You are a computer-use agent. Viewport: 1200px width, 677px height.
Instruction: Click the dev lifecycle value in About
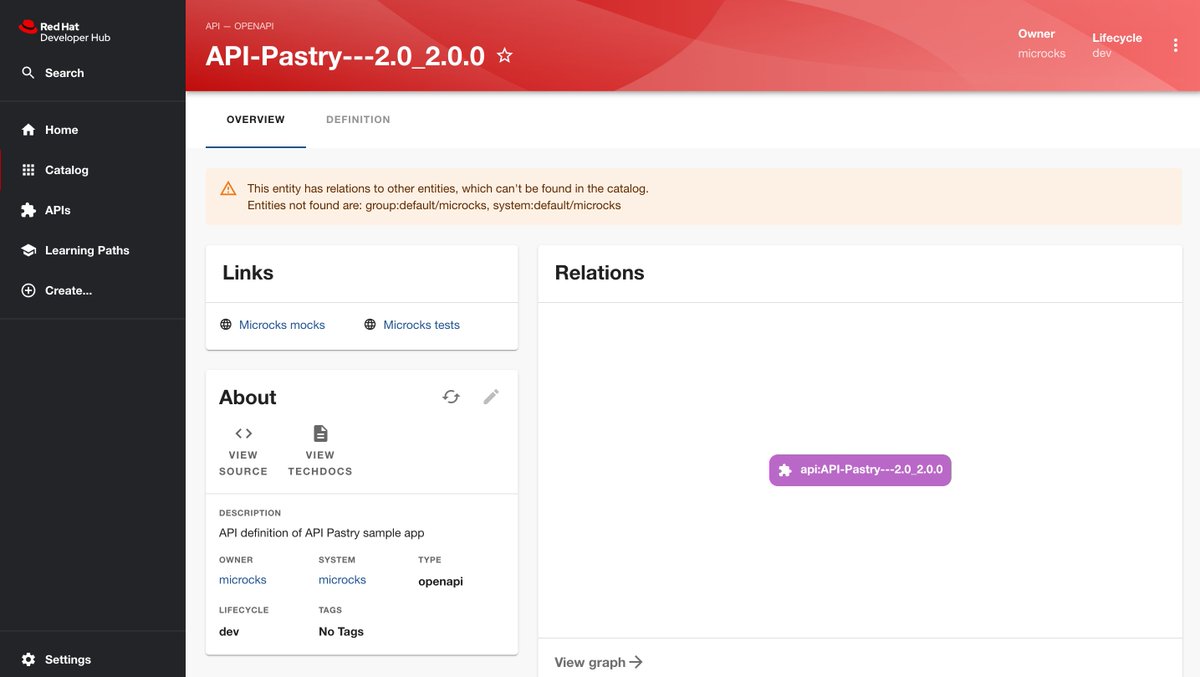[229, 632]
